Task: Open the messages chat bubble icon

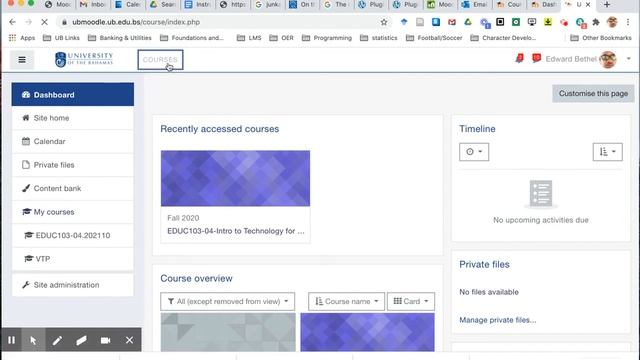Action: 536,59
